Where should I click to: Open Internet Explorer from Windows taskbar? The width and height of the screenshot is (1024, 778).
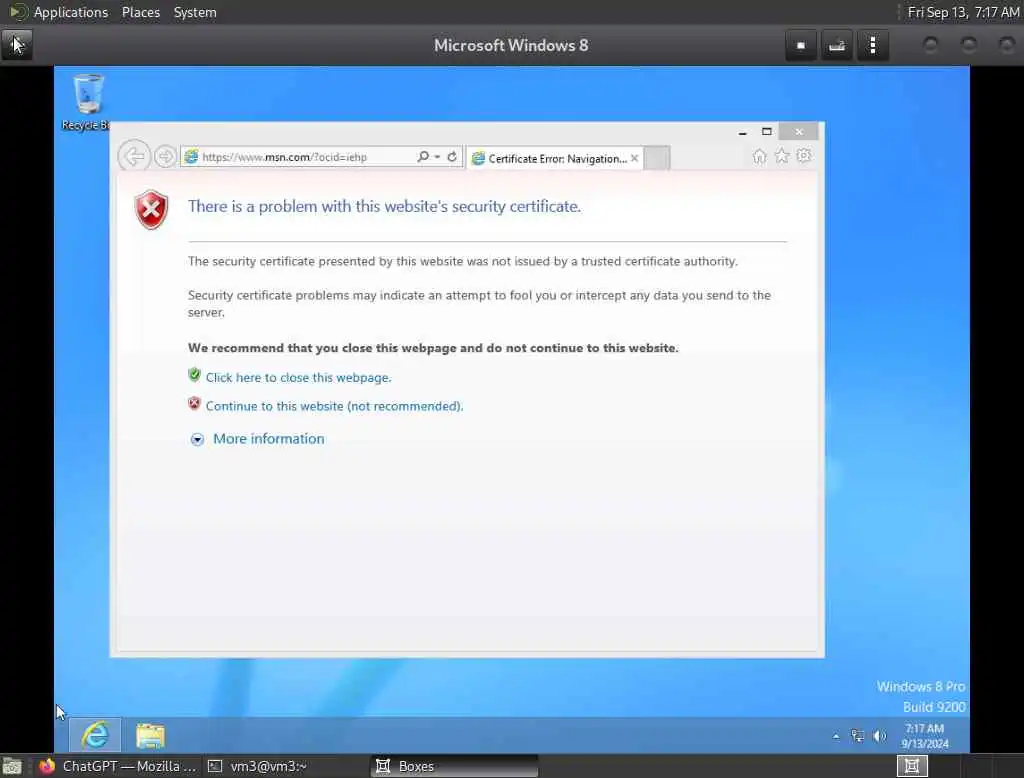(x=95, y=736)
